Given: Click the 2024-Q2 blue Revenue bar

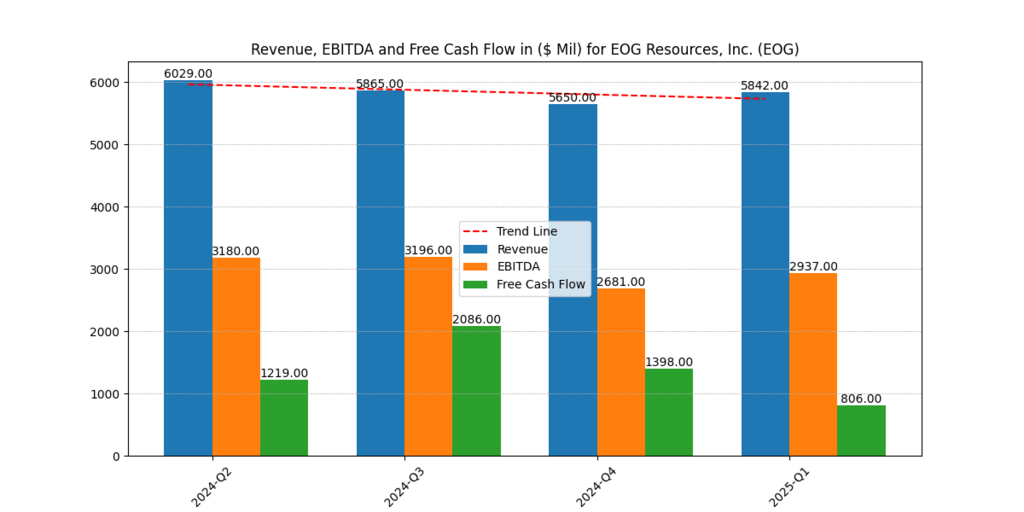Looking at the screenshot, I should tap(188, 270).
